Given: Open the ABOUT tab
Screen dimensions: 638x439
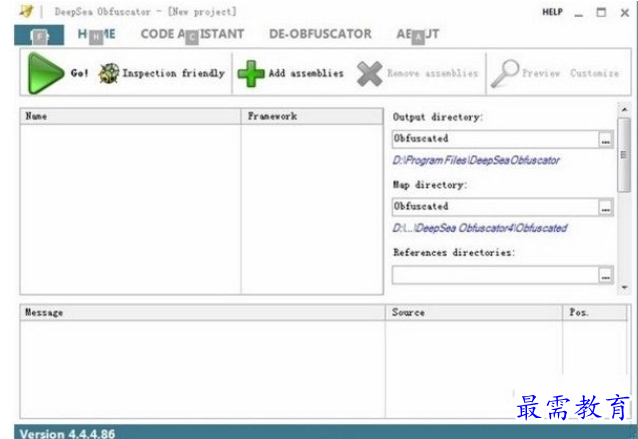Looking at the screenshot, I should (x=418, y=34).
